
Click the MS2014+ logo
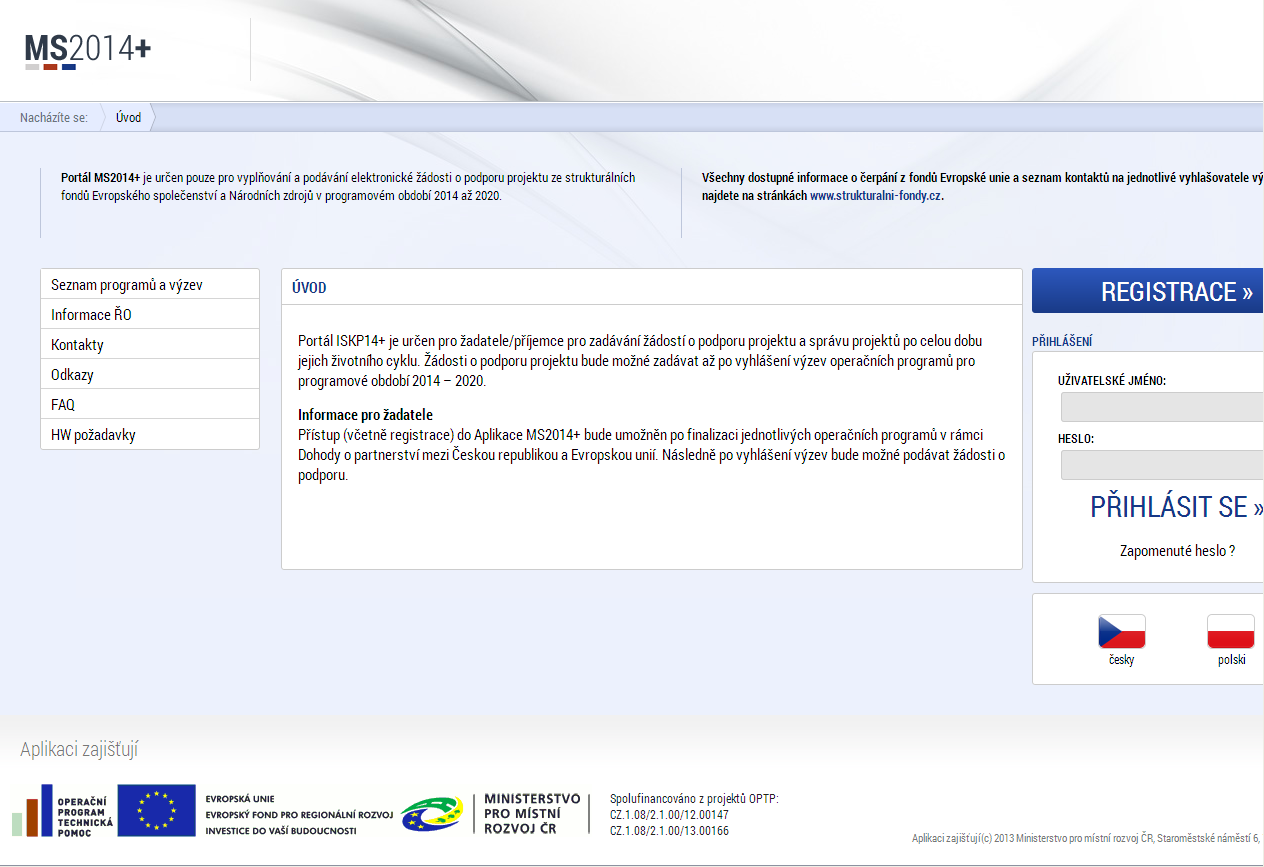[88, 50]
